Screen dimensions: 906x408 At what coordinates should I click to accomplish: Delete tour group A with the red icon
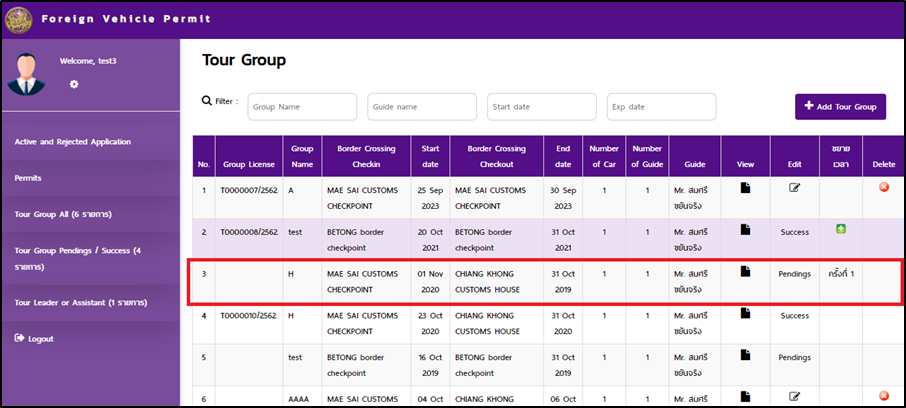(x=883, y=187)
